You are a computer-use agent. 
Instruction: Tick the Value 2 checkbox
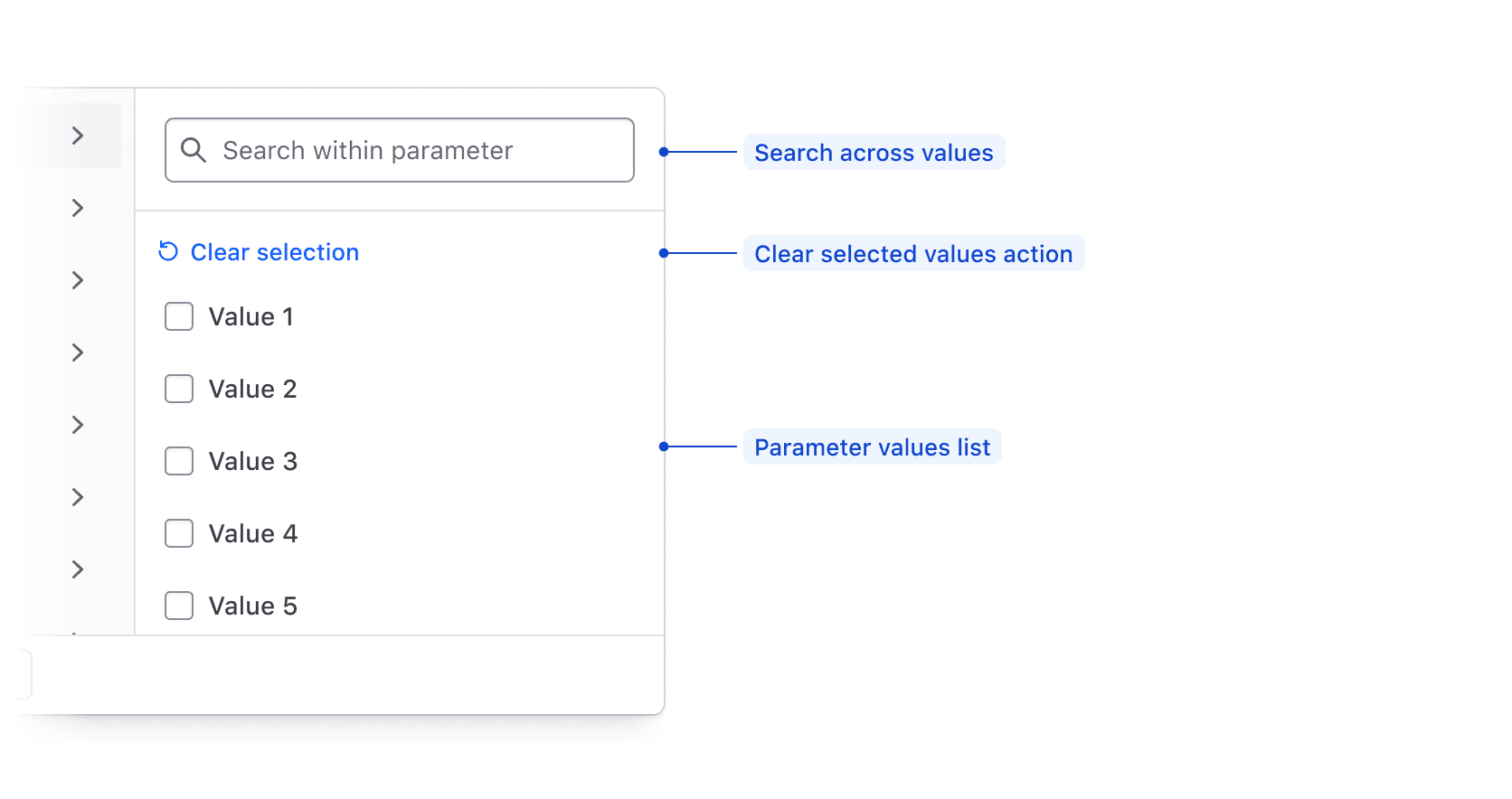click(179, 390)
